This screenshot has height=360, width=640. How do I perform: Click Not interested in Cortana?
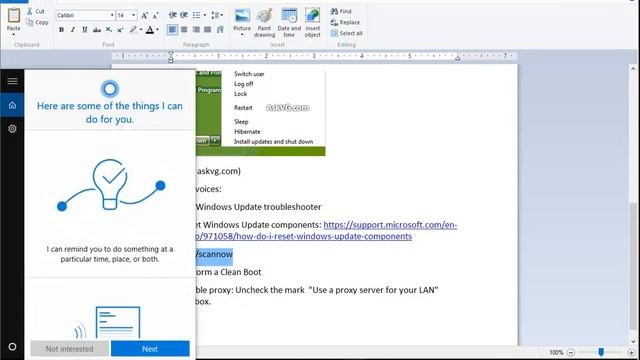point(69,349)
